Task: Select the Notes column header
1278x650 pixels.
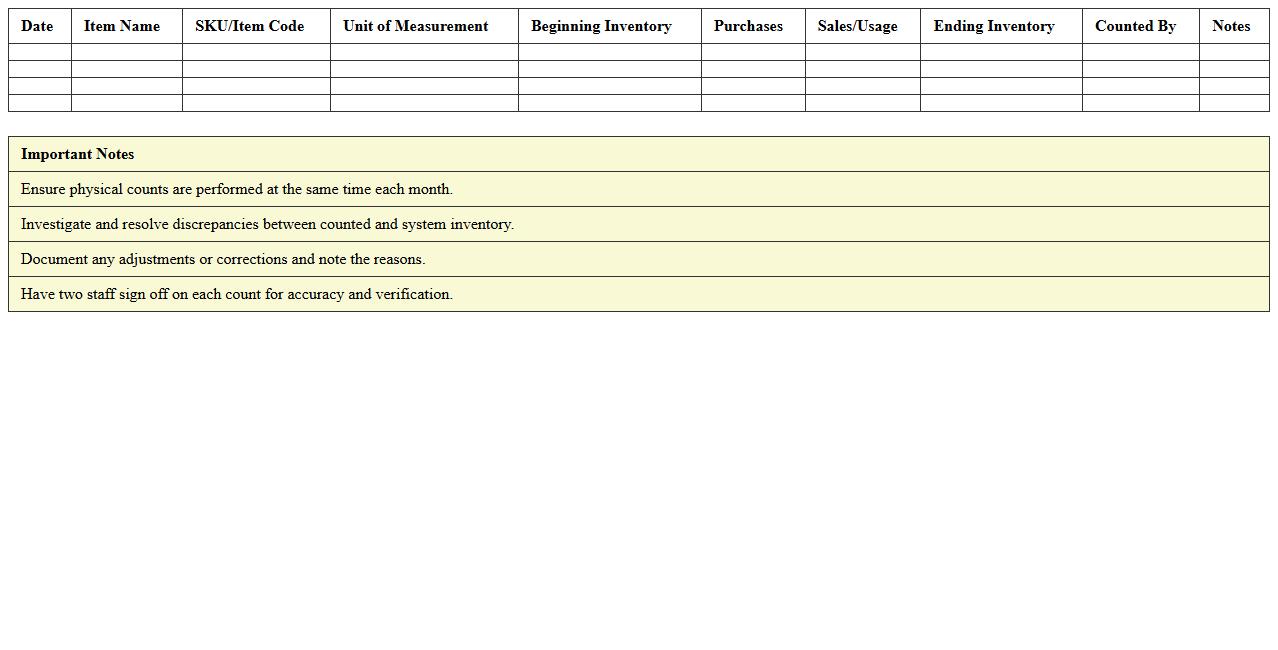Action: point(1231,26)
